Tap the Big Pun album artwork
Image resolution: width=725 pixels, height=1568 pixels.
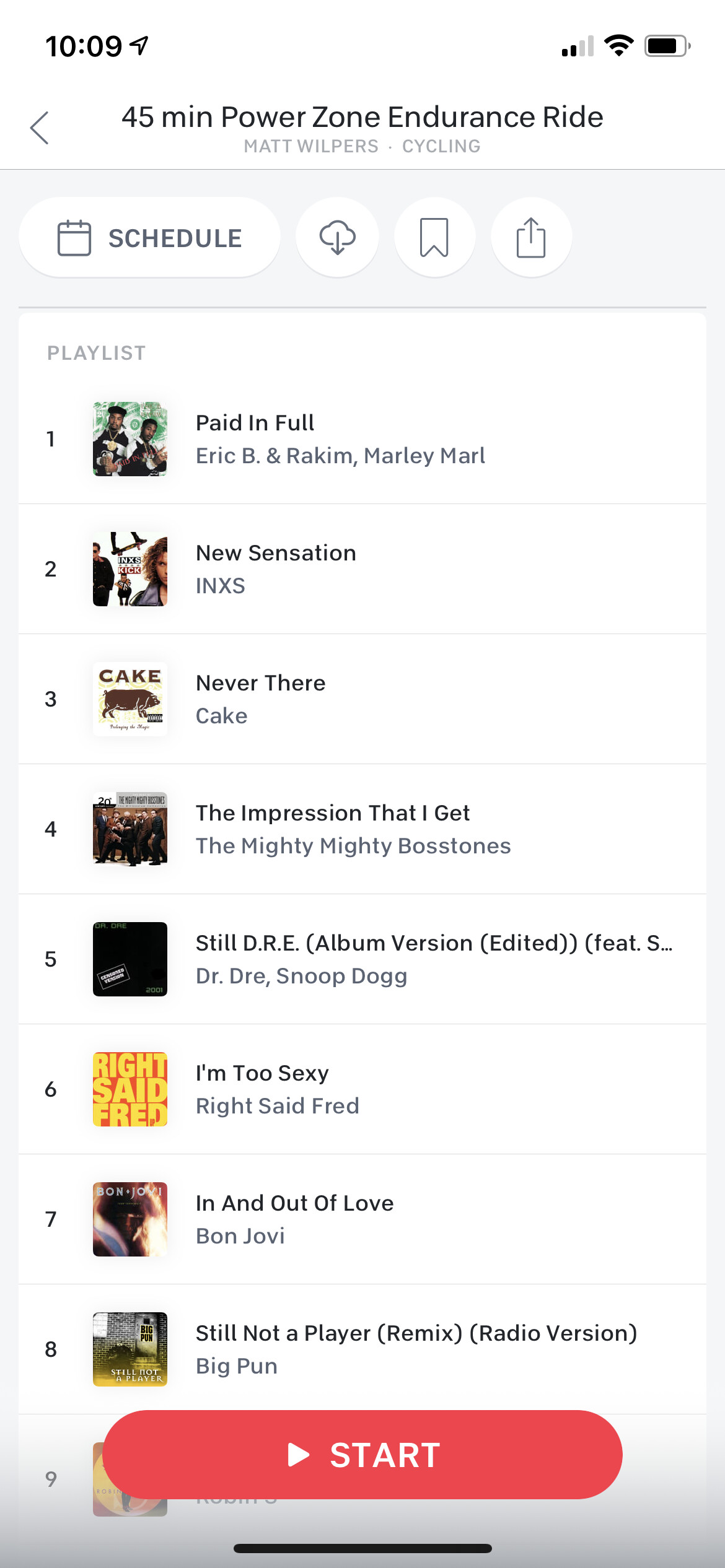tap(130, 1349)
